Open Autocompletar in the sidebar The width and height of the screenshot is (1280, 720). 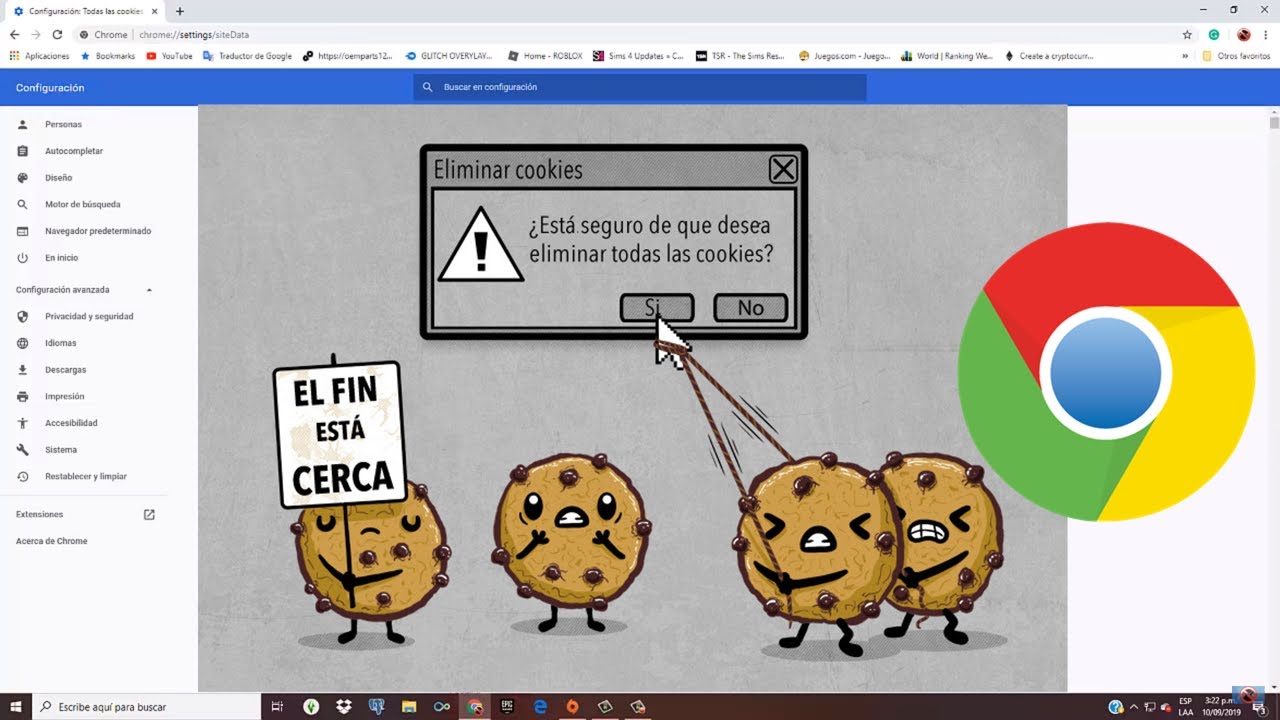pos(74,151)
